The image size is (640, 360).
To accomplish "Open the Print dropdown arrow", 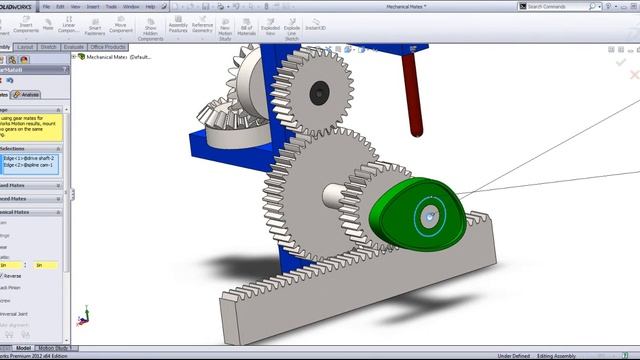I will (x=227, y=7).
